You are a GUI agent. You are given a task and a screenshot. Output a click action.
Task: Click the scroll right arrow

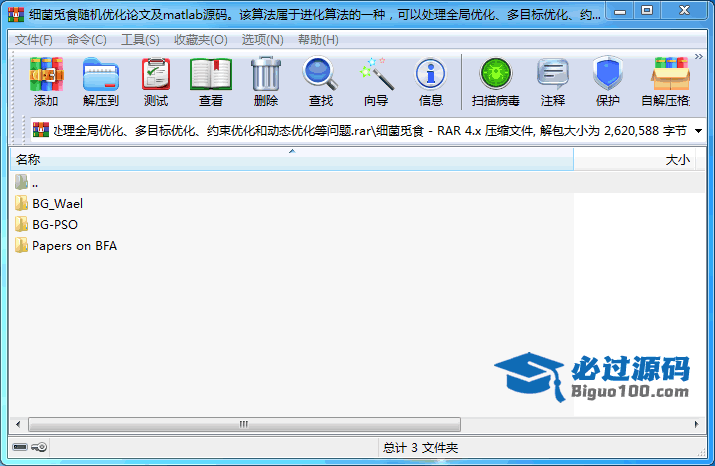coord(697,424)
